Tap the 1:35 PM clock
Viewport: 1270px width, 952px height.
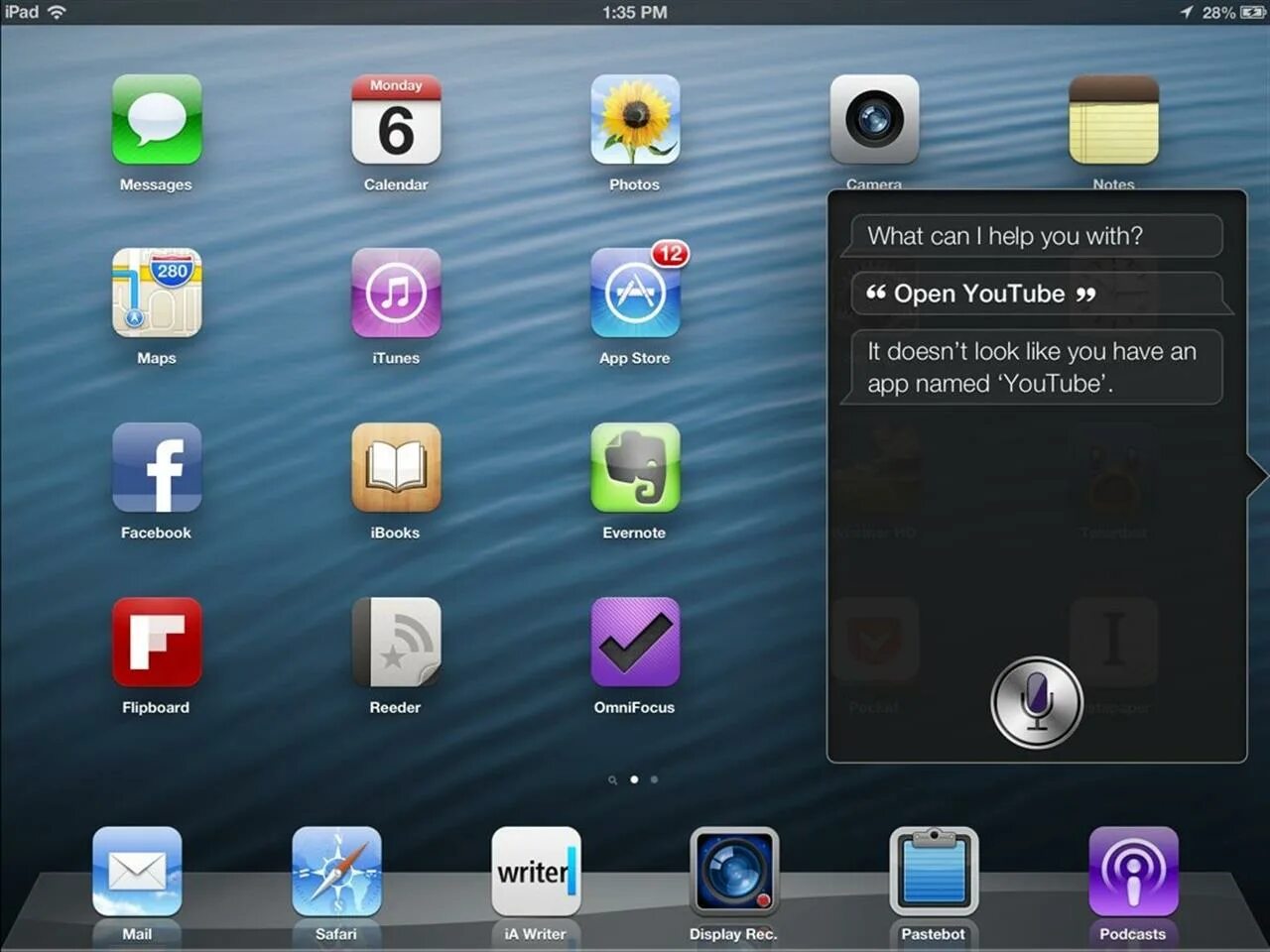coord(635,12)
